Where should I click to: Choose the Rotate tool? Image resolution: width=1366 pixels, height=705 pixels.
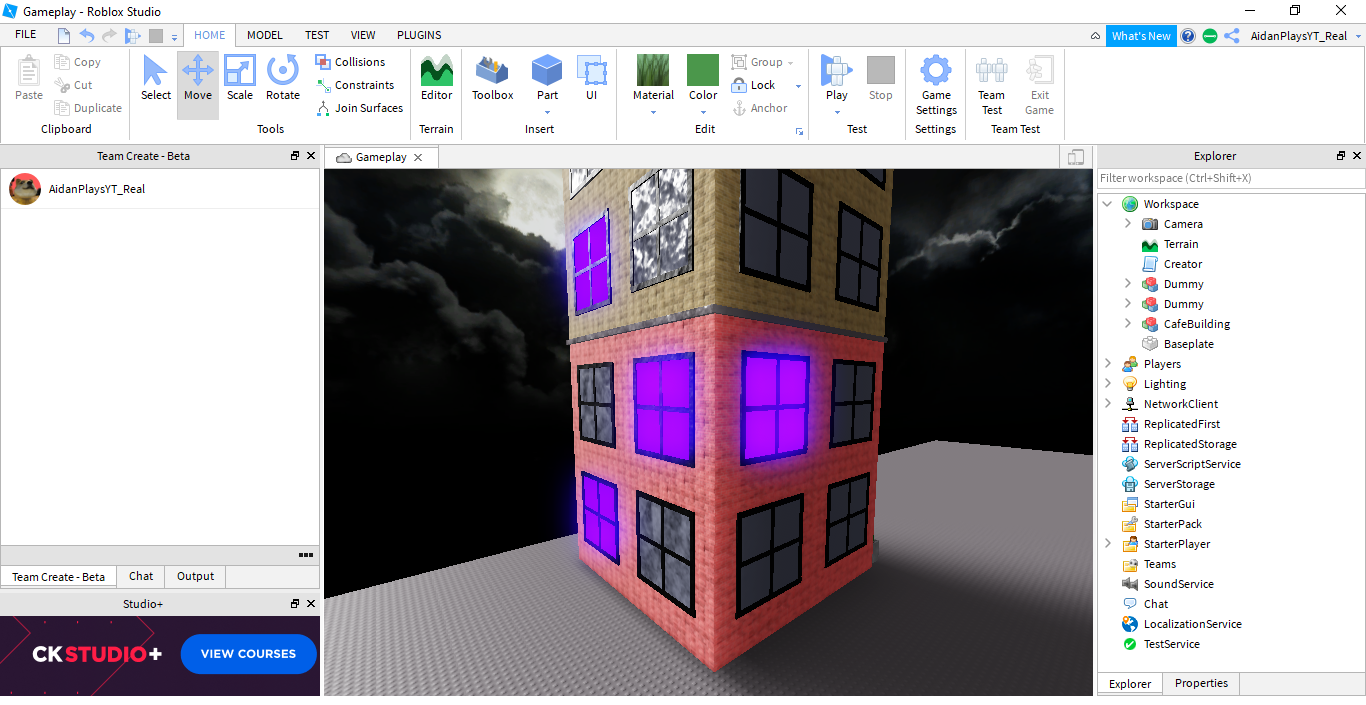(283, 78)
